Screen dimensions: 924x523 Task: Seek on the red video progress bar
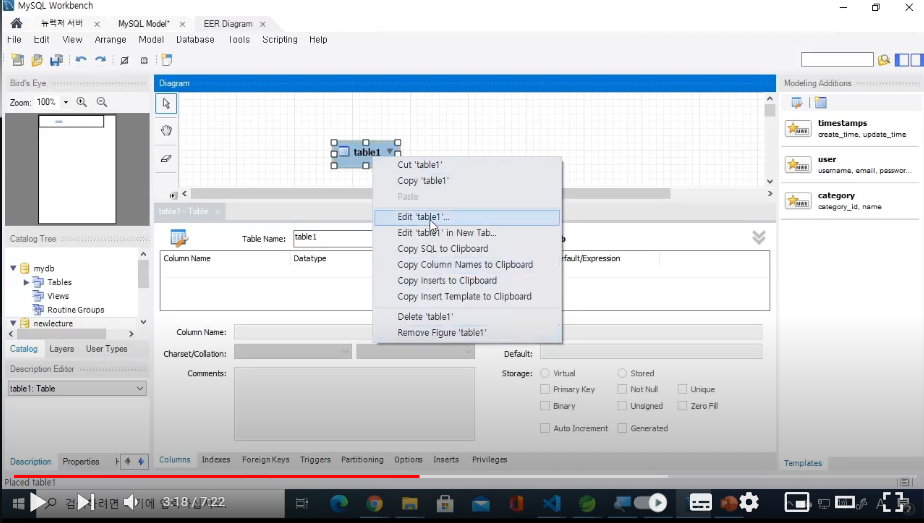coord(216,476)
